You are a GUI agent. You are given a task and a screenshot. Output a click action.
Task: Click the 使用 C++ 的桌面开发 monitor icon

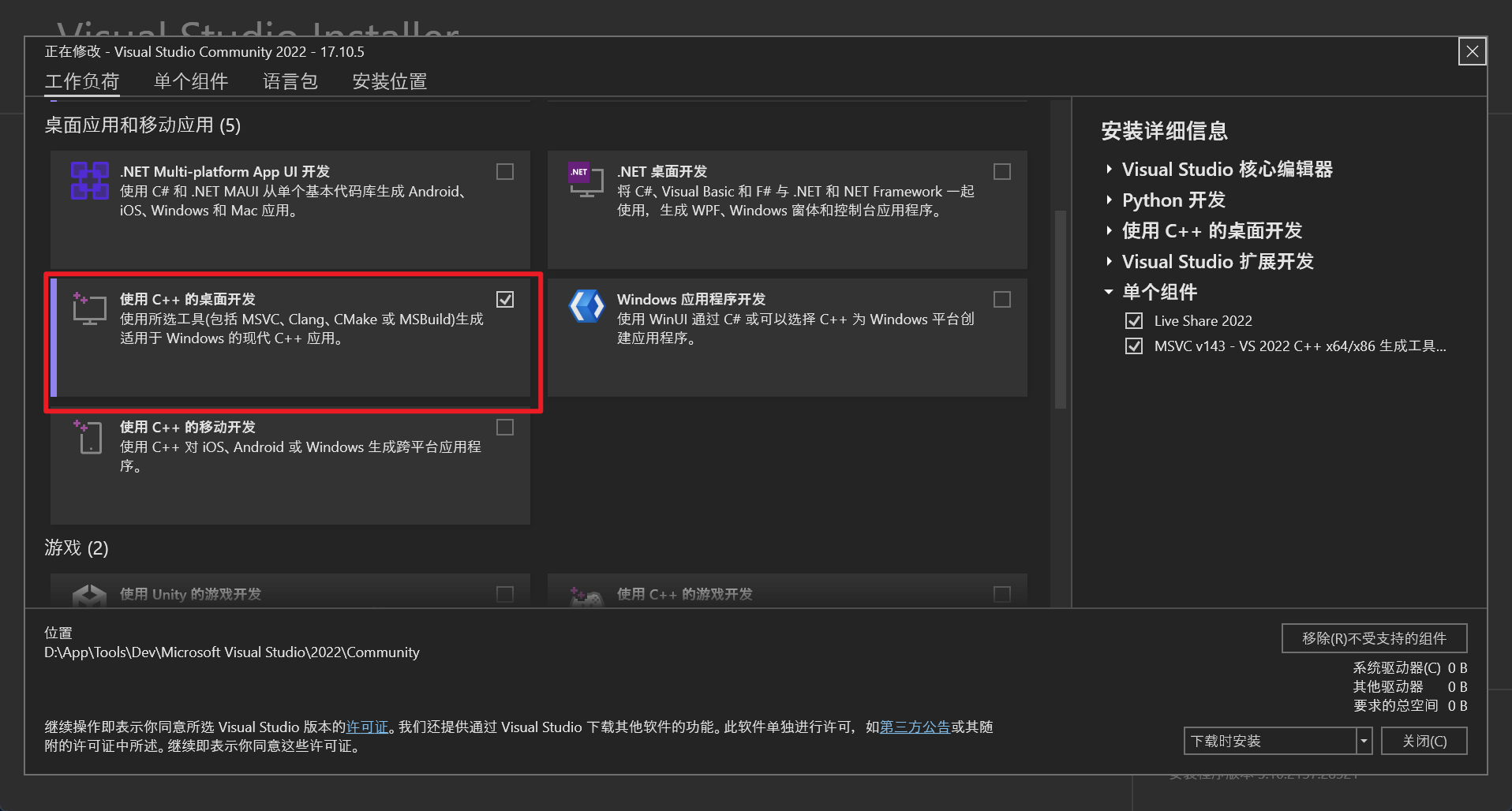tap(89, 308)
